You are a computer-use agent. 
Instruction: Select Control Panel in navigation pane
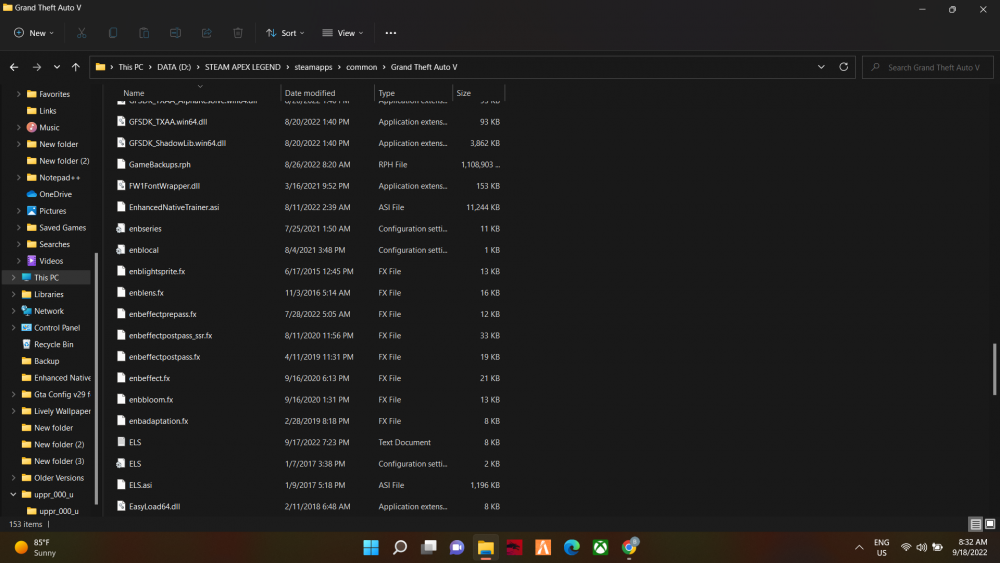tap(57, 328)
